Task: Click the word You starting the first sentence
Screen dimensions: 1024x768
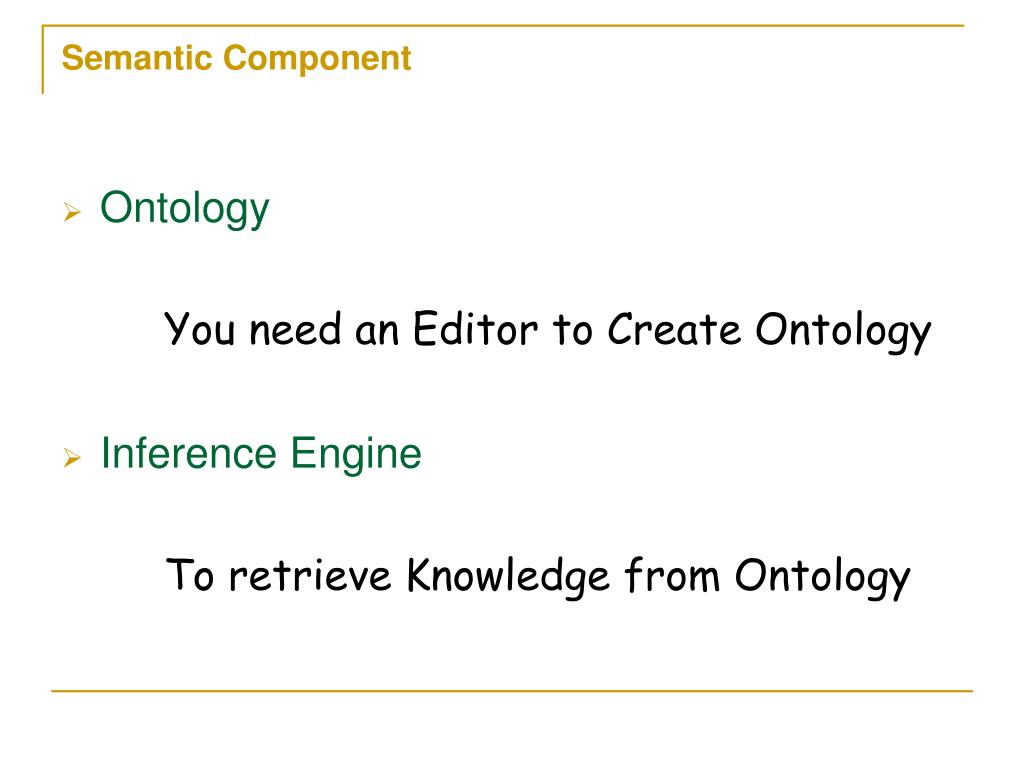Action: (x=199, y=328)
